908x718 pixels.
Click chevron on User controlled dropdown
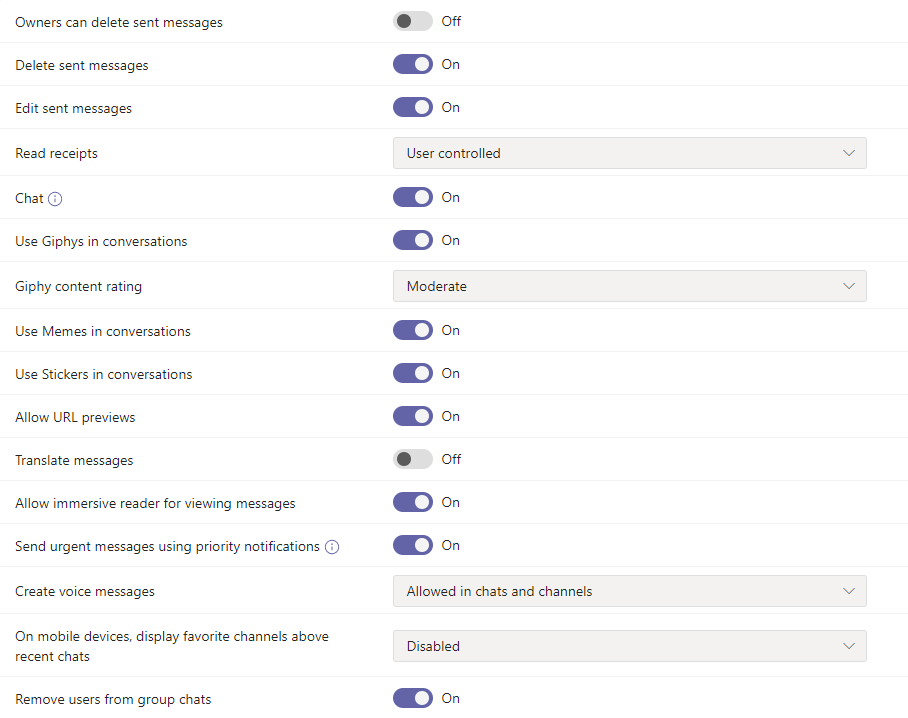click(849, 153)
